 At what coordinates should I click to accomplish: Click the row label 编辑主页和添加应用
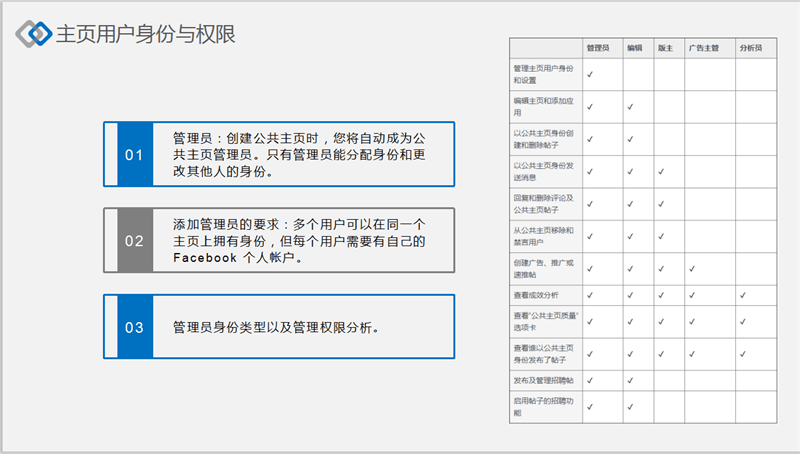pos(543,107)
